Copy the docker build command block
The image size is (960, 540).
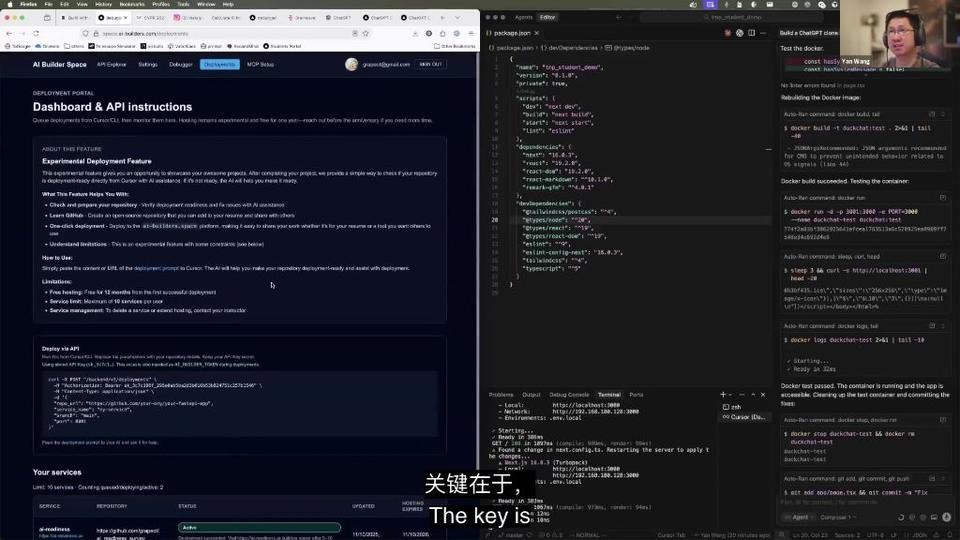coord(932,114)
